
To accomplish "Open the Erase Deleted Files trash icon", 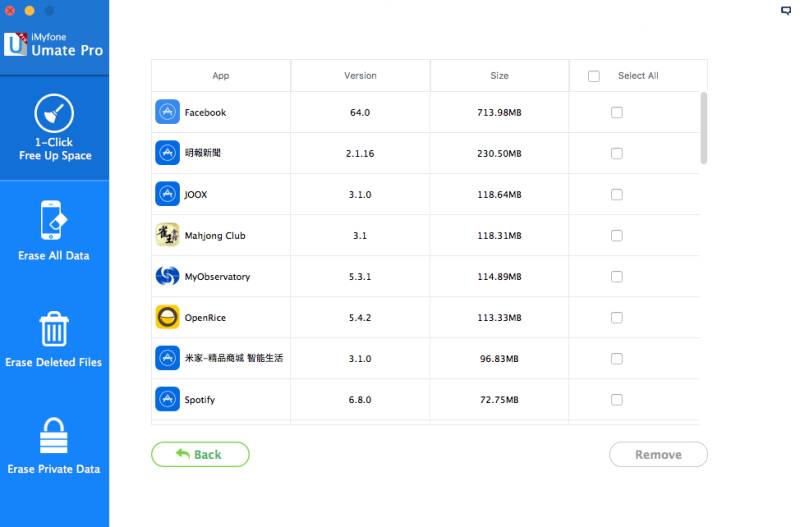I will pyautogui.click(x=54, y=329).
